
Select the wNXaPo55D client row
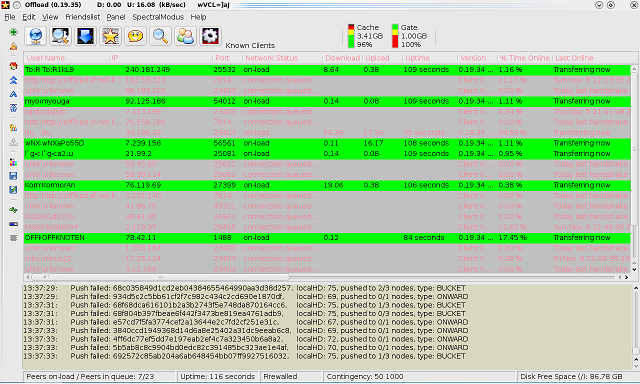point(327,143)
